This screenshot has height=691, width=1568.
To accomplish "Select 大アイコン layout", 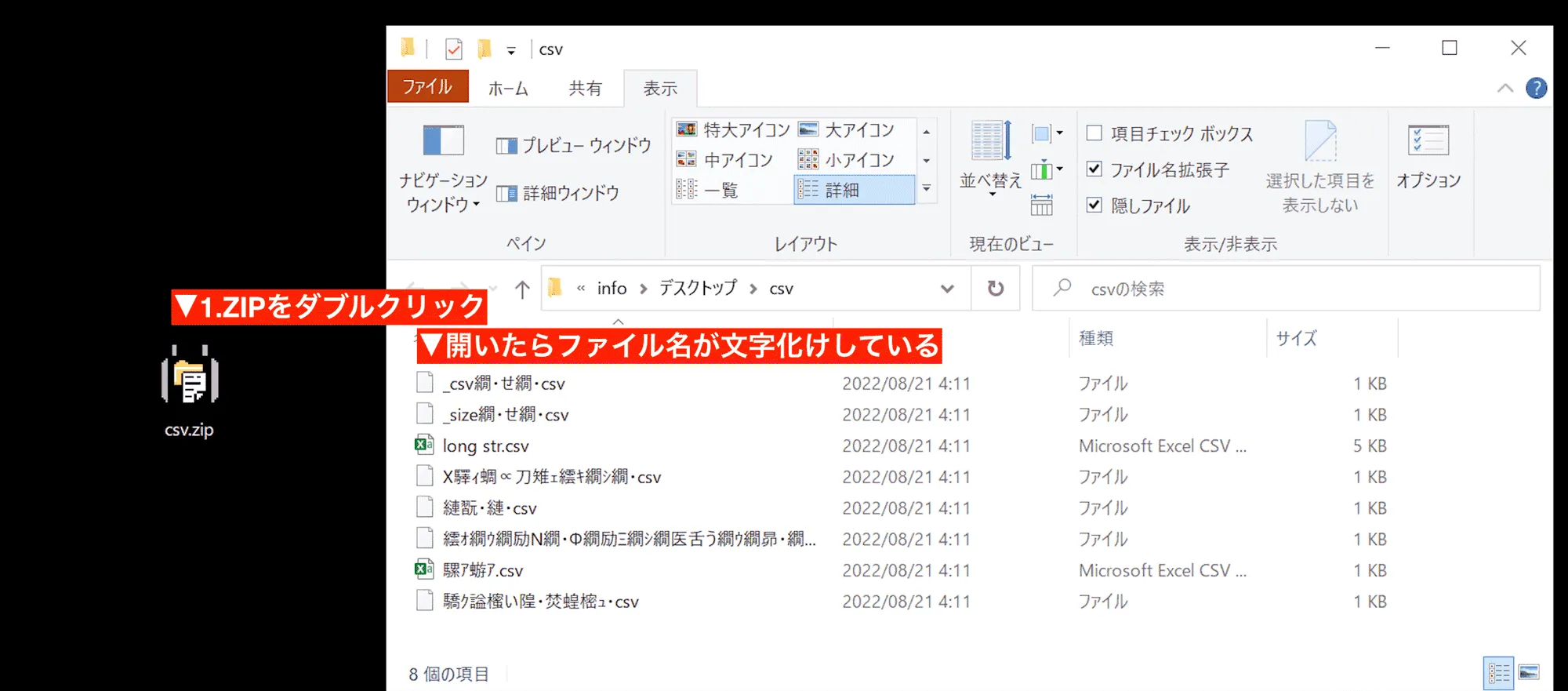I will pyautogui.click(x=847, y=129).
